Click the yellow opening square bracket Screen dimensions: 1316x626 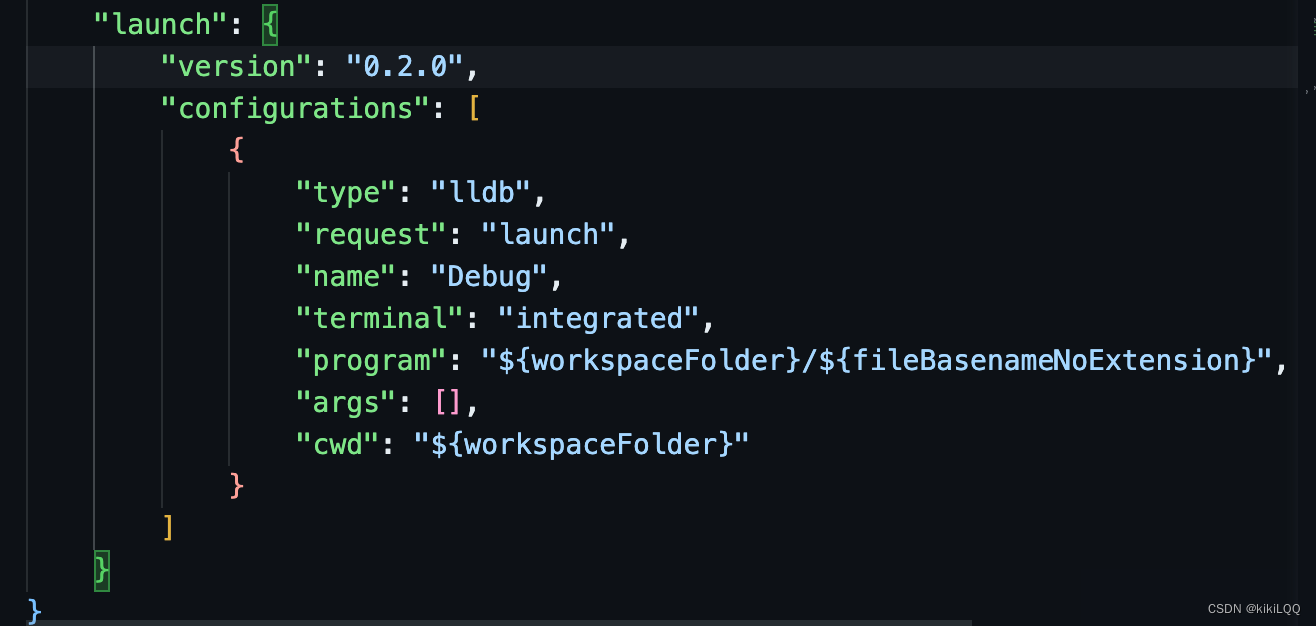point(473,108)
